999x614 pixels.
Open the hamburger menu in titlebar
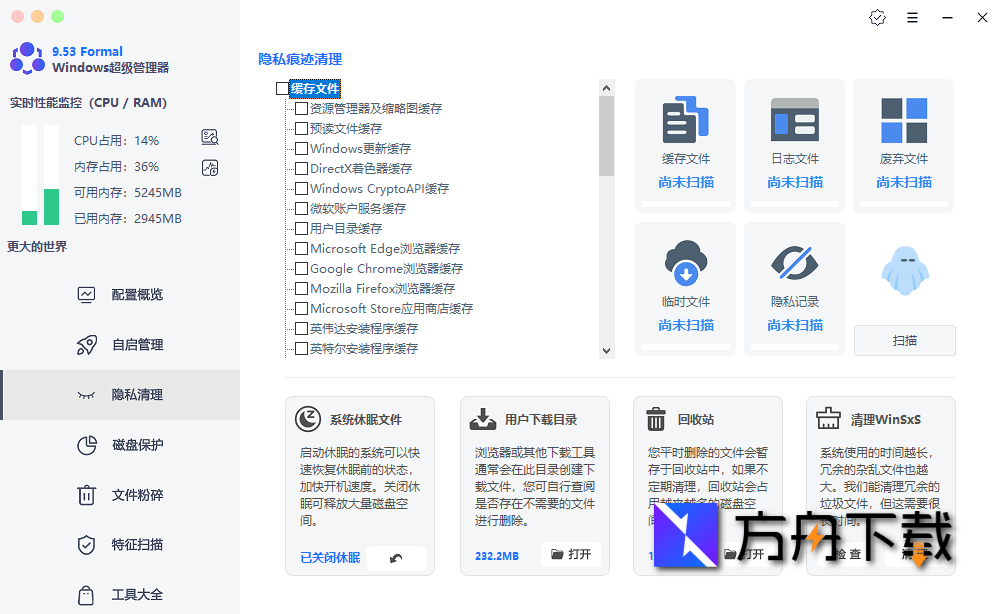pyautogui.click(x=912, y=17)
